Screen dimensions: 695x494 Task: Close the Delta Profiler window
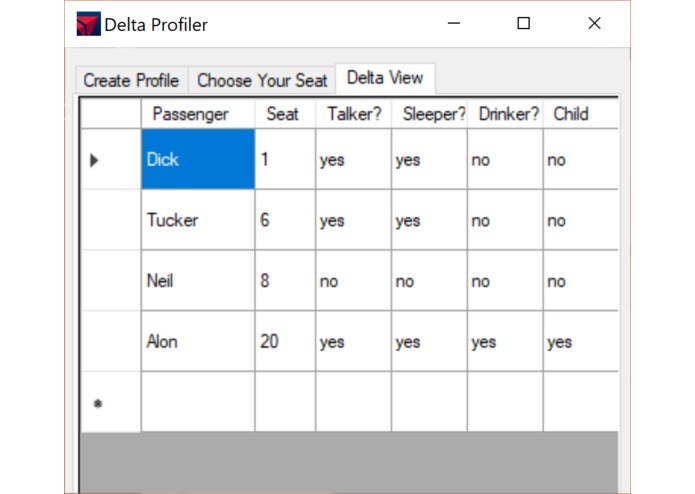coord(594,23)
